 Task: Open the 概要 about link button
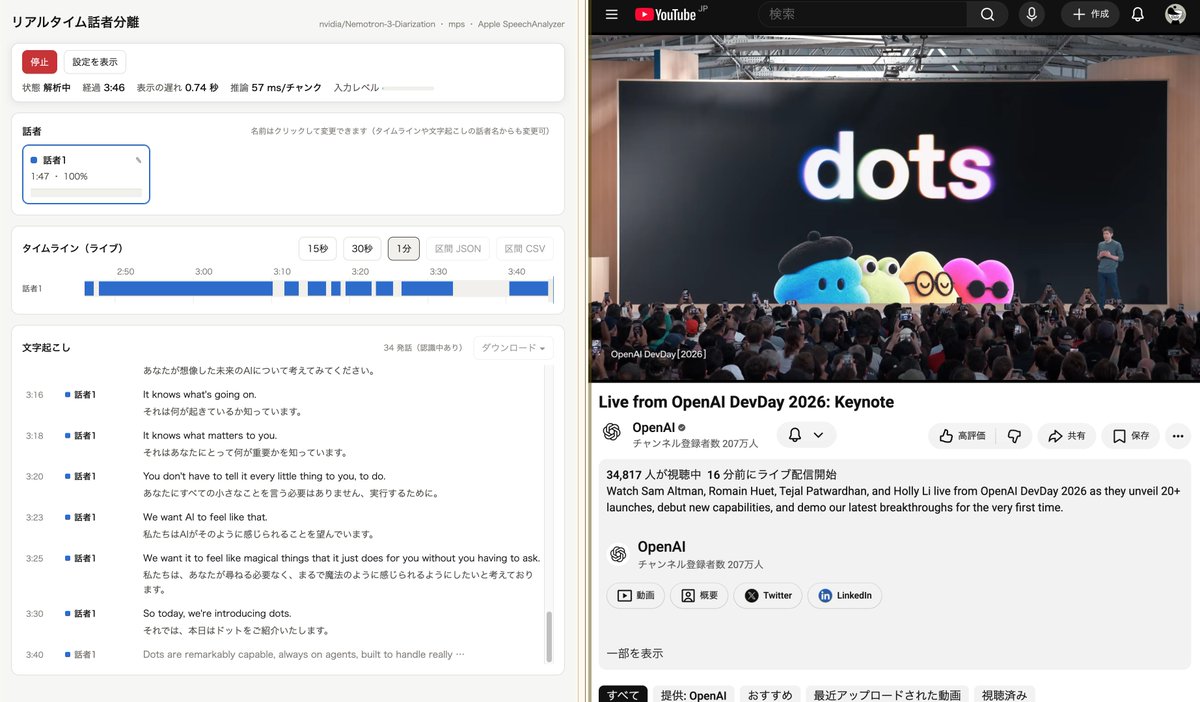click(699, 595)
